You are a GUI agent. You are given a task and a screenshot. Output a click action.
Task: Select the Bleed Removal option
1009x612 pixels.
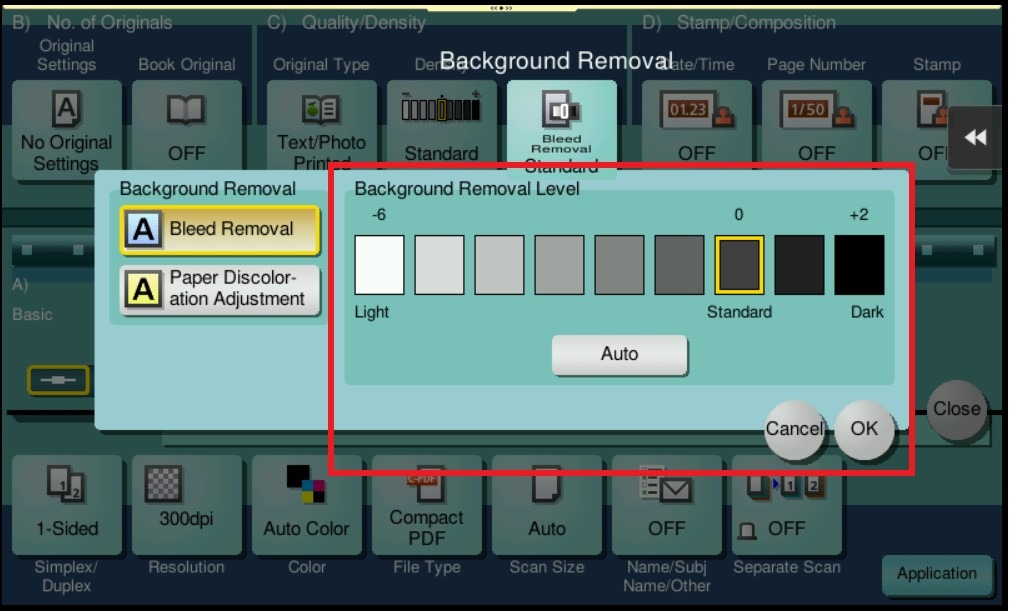point(218,229)
